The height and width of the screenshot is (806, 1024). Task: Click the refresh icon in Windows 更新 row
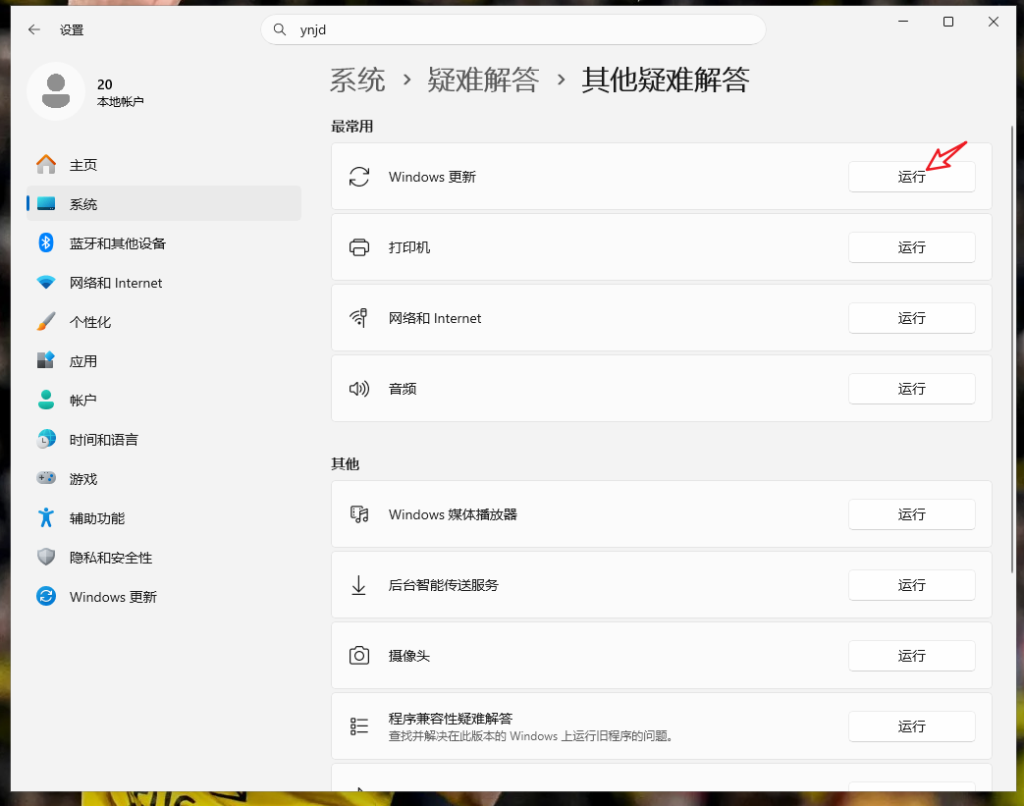coord(359,176)
